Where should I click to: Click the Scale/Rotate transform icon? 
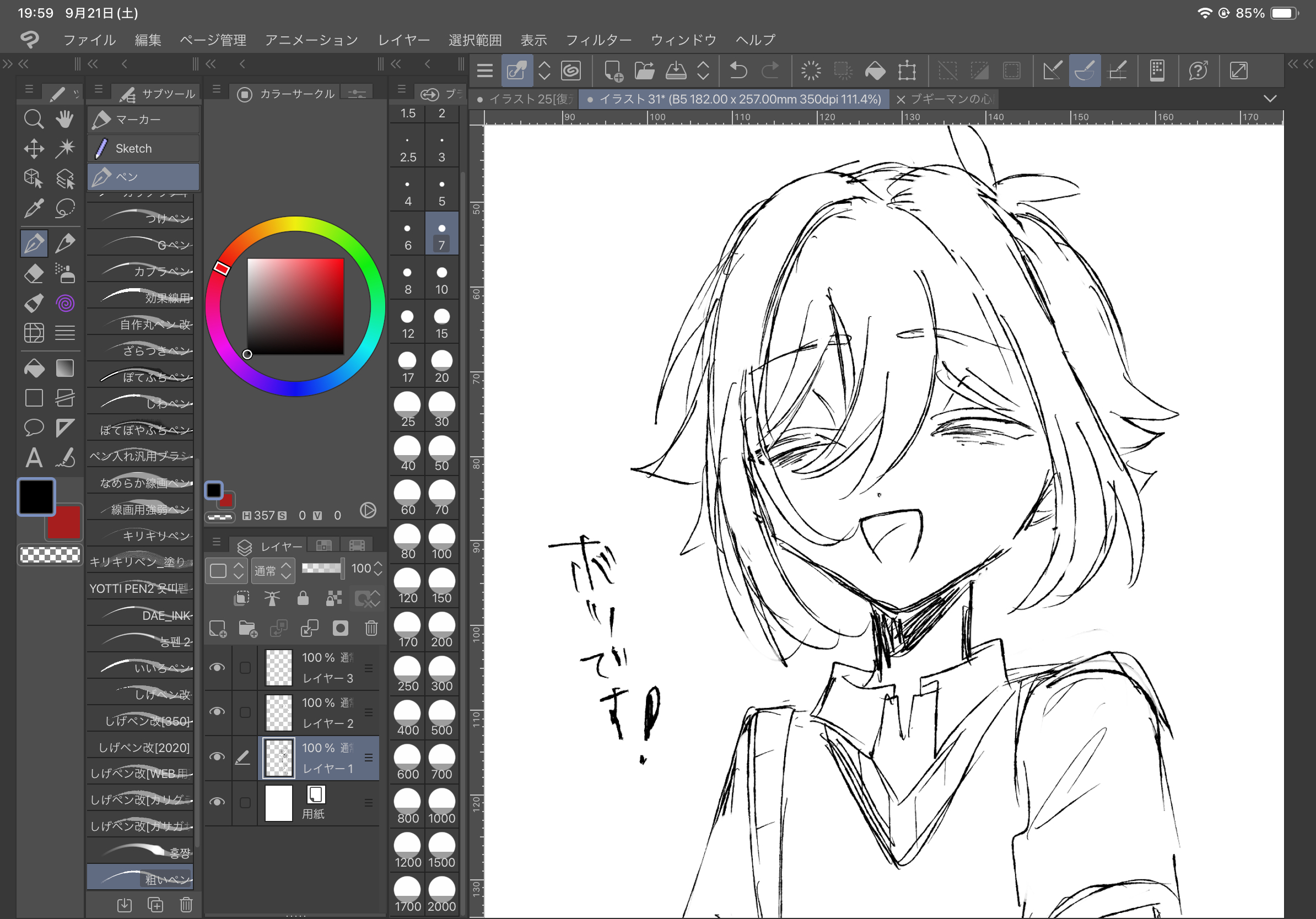click(907, 71)
